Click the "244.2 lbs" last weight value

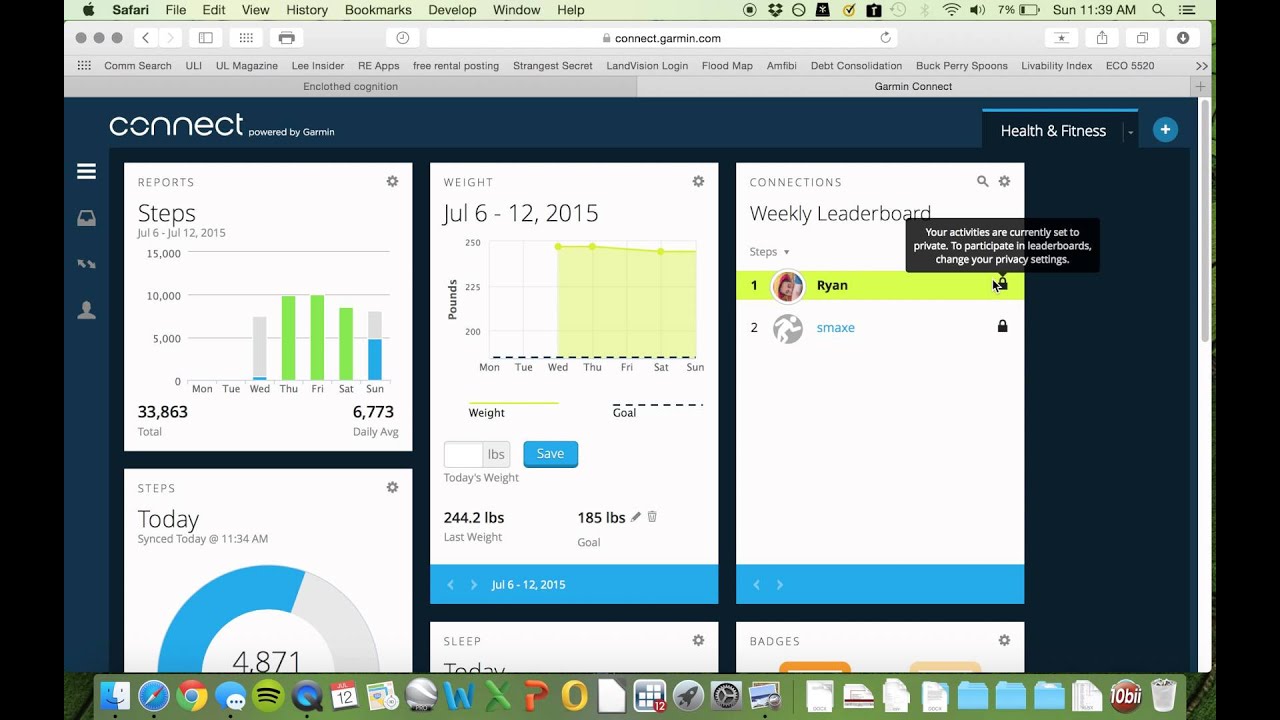pos(474,518)
